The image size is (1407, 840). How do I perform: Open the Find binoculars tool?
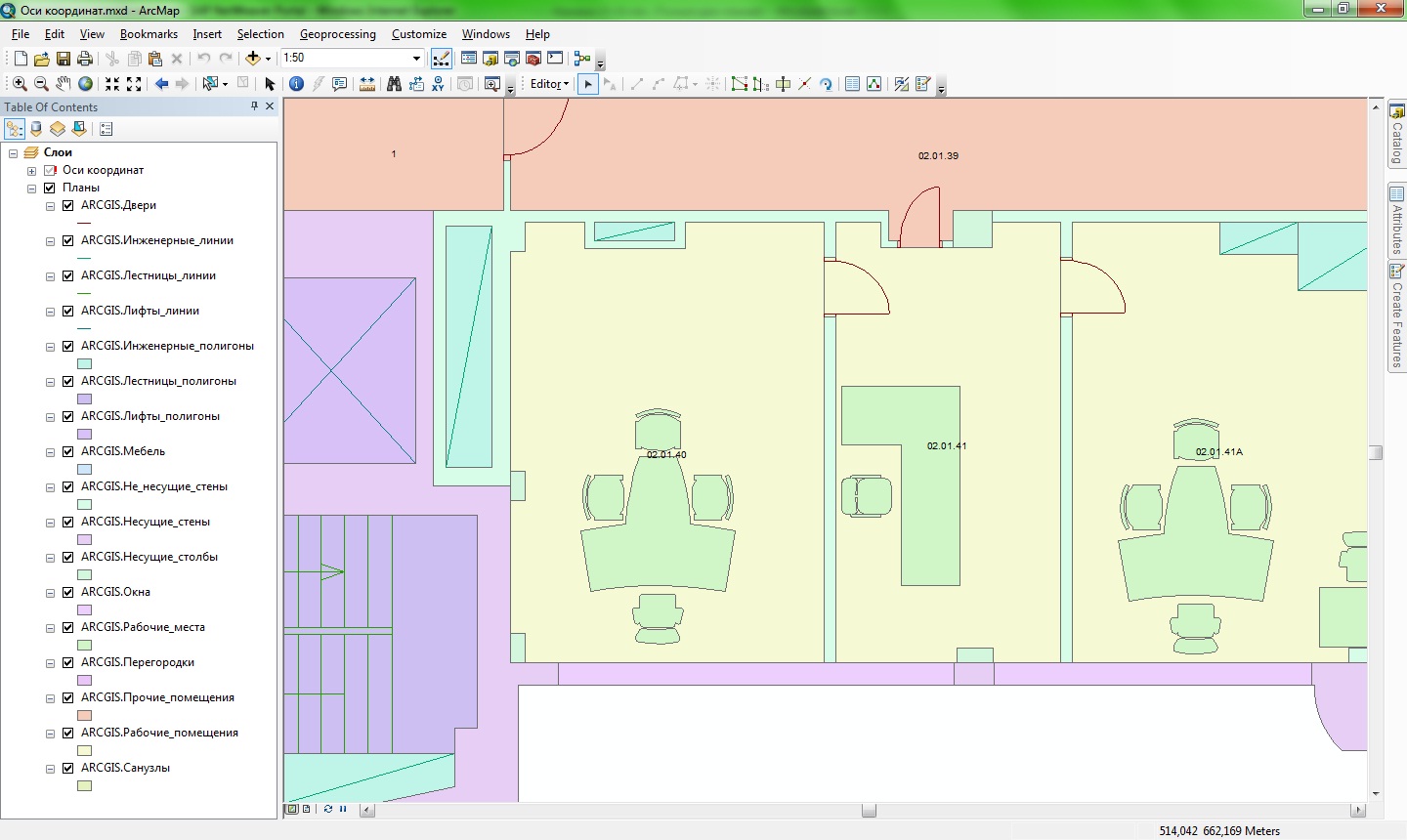click(394, 84)
